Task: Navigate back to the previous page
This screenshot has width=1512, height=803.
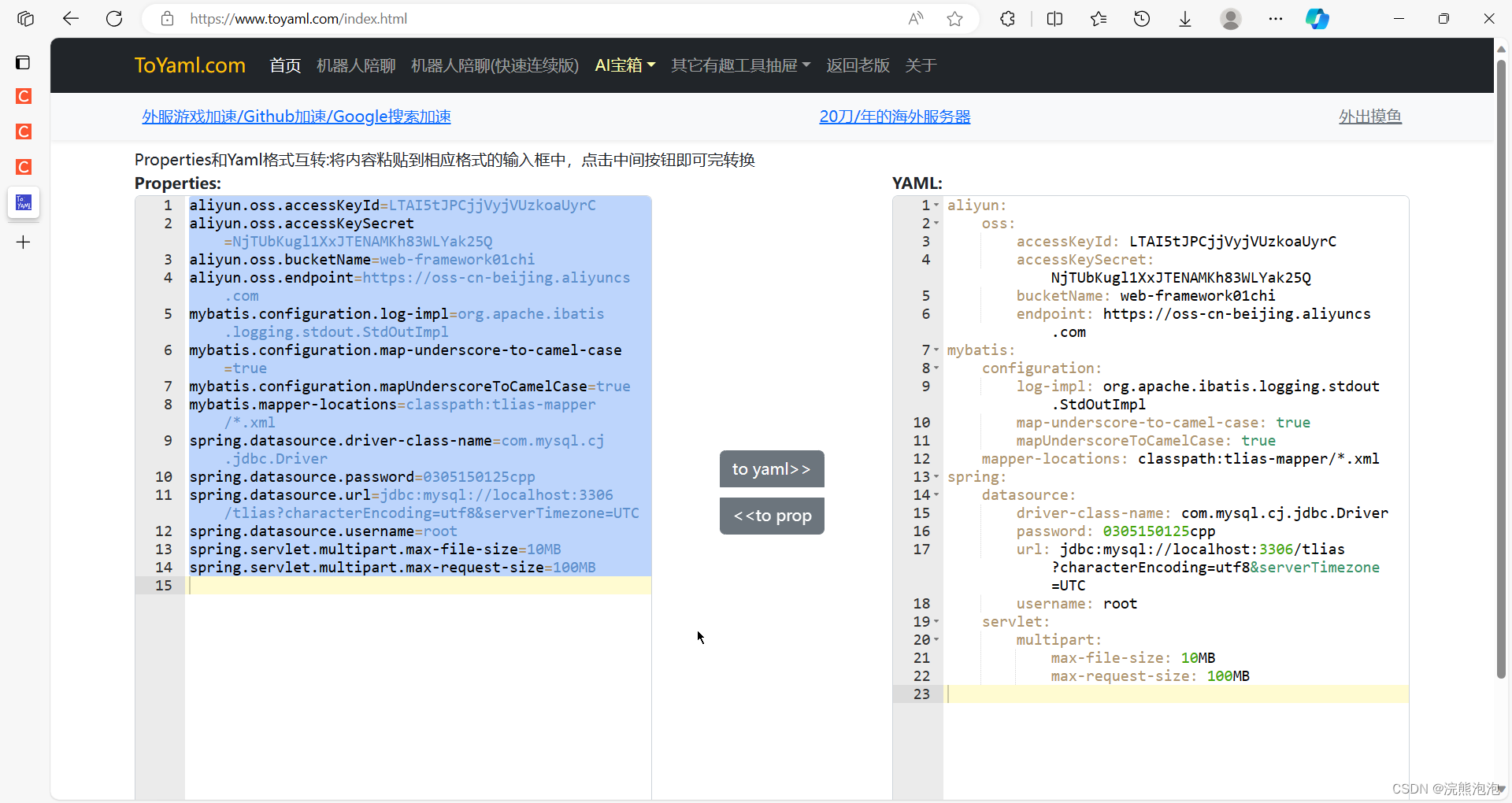Action: [71, 18]
